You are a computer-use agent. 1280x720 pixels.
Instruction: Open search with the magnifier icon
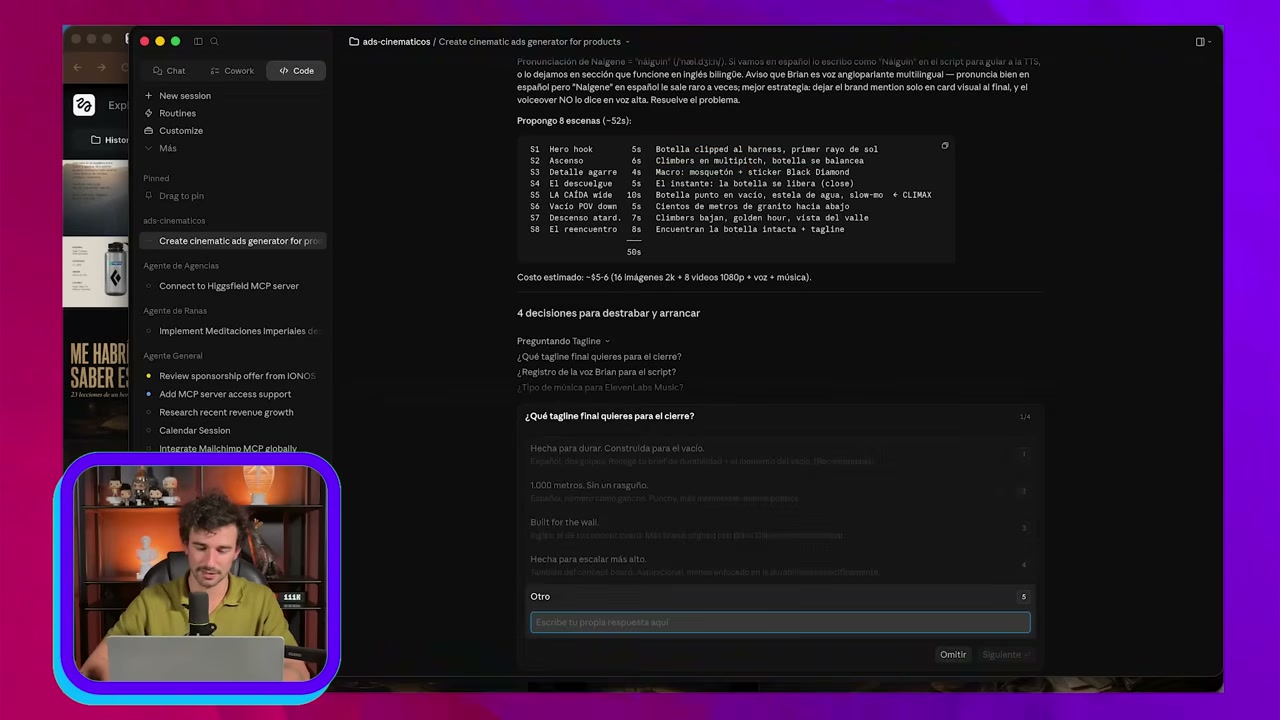point(214,41)
